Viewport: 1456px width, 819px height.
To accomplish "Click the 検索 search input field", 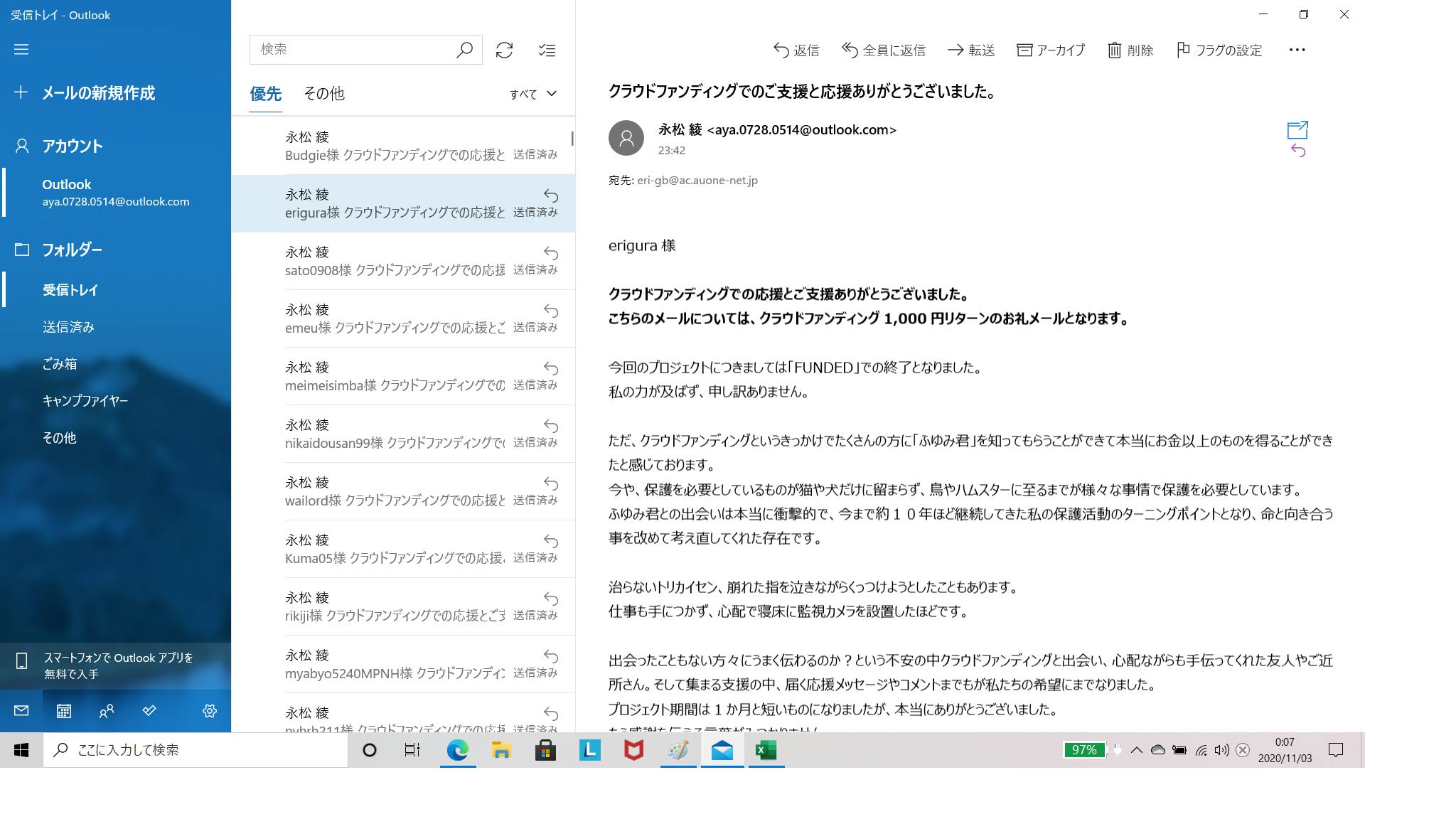I will [x=352, y=49].
